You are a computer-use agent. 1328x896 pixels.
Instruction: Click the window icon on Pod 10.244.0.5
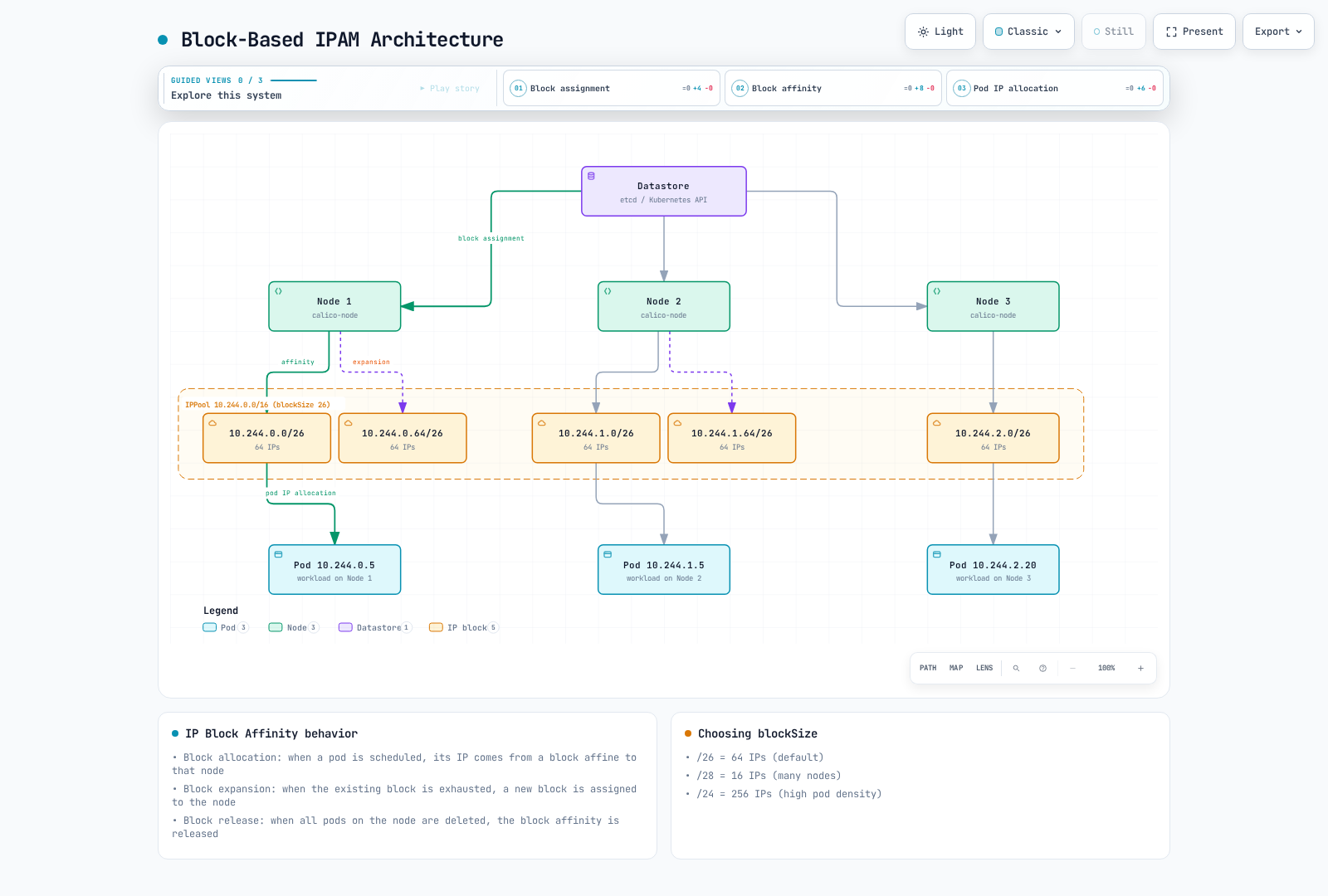[279, 554]
